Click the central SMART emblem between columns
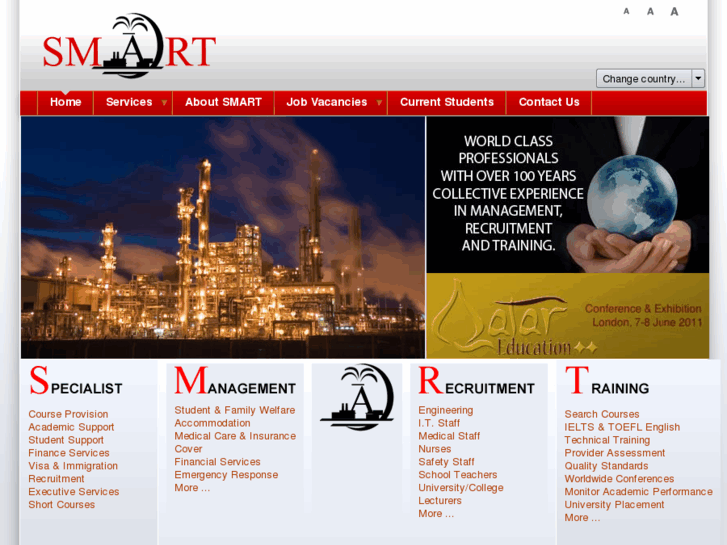 click(357, 397)
